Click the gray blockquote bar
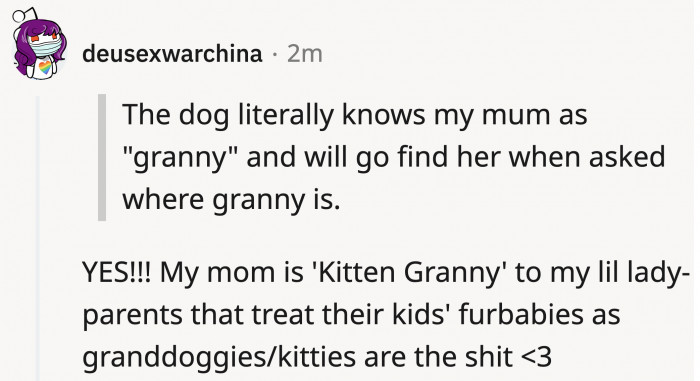Viewport: 700px width, 381px height. pyautogui.click(x=102, y=157)
